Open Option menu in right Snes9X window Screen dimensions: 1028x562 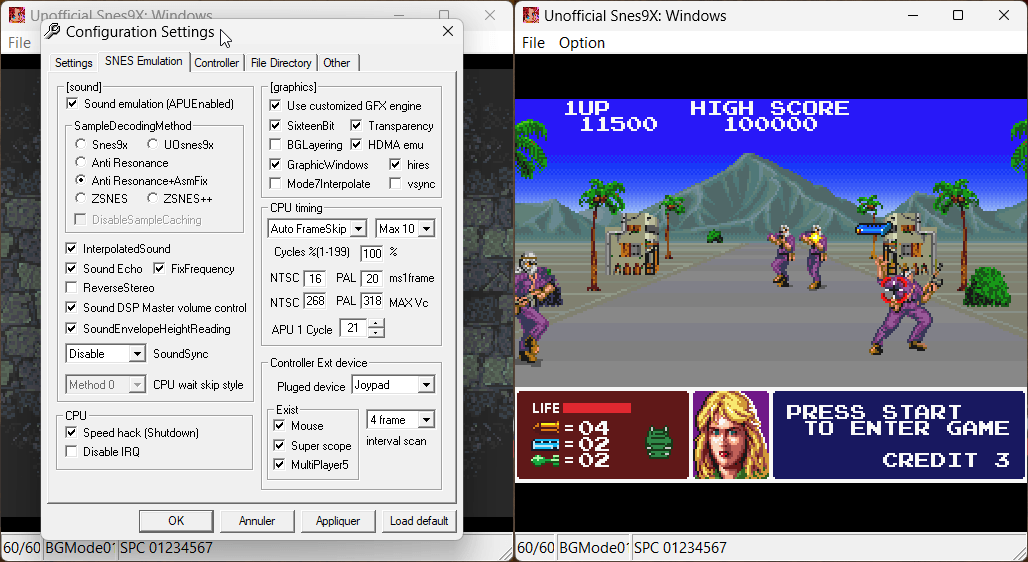tap(582, 43)
